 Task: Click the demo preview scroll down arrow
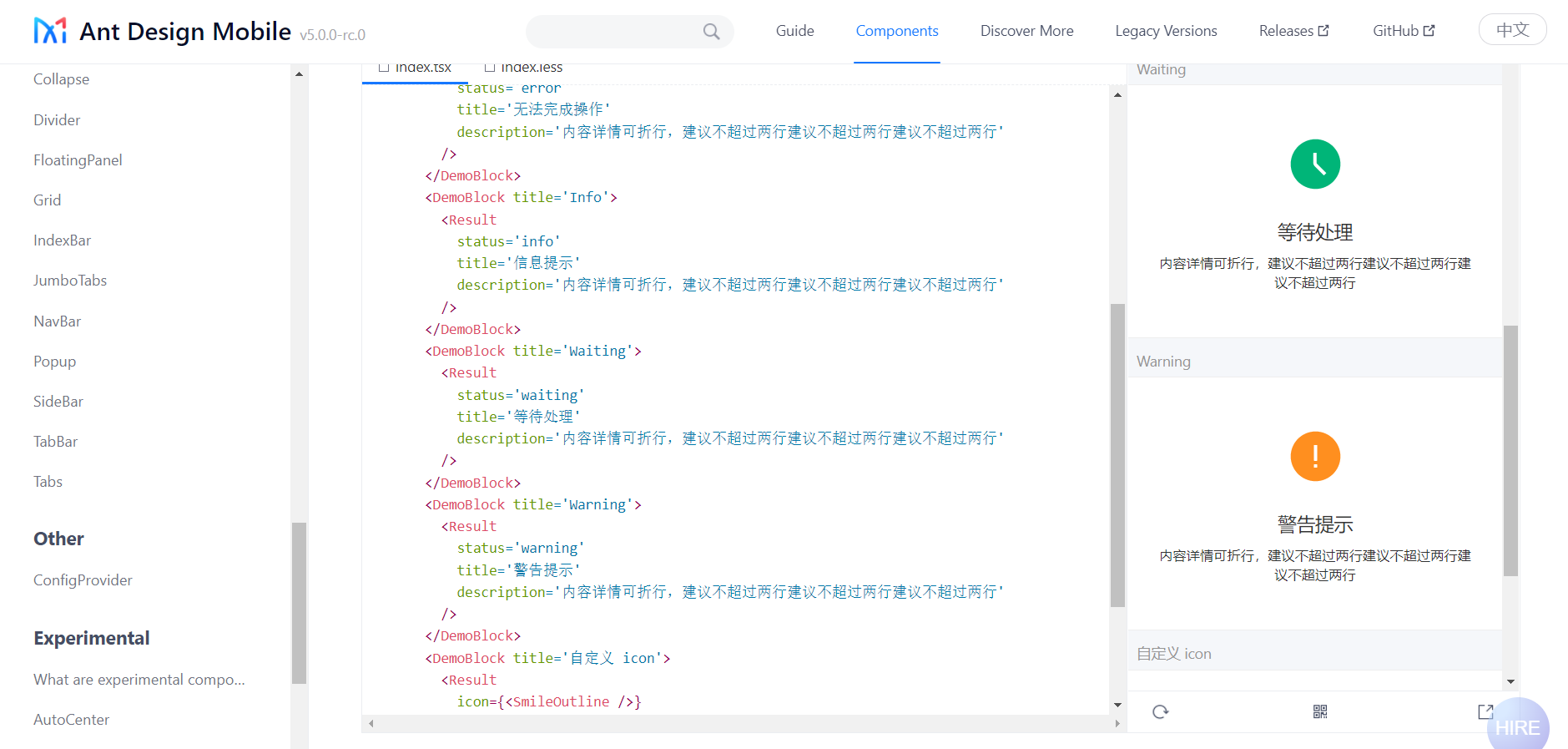pyautogui.click(x=1510, y=682)
